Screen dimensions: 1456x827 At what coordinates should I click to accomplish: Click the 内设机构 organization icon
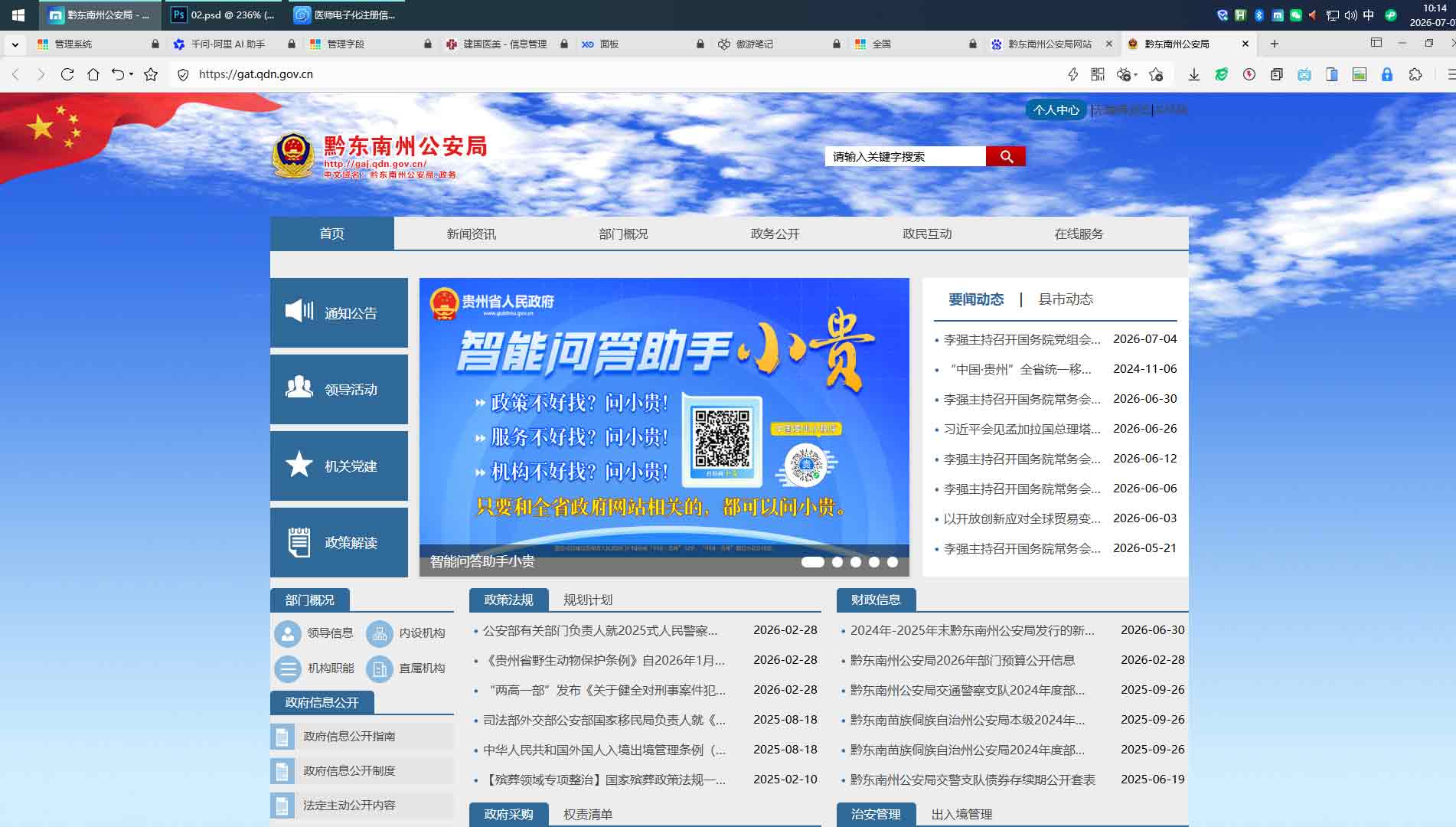380,633
